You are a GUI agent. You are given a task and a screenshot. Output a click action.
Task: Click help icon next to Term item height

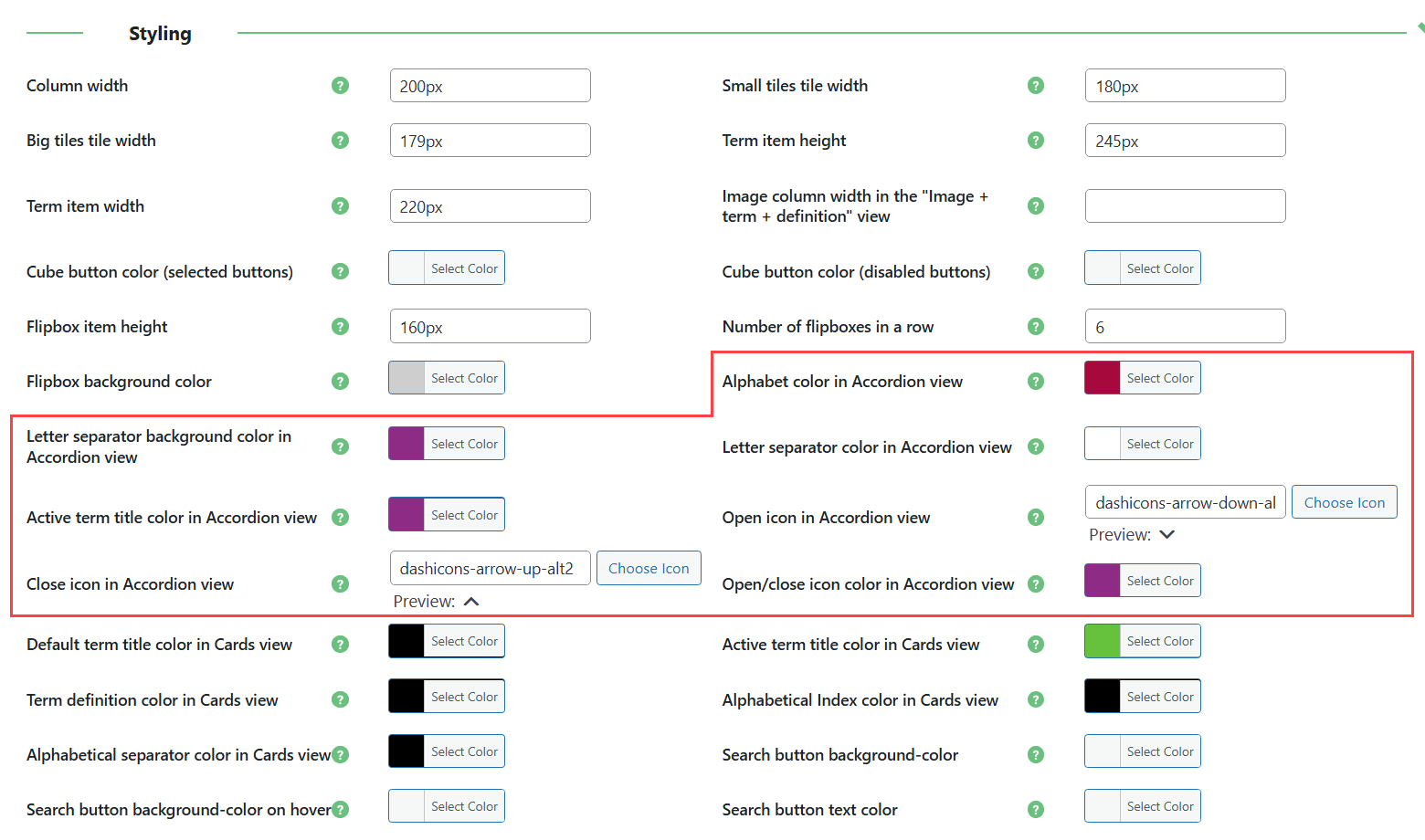click(x=1036, y=140)
